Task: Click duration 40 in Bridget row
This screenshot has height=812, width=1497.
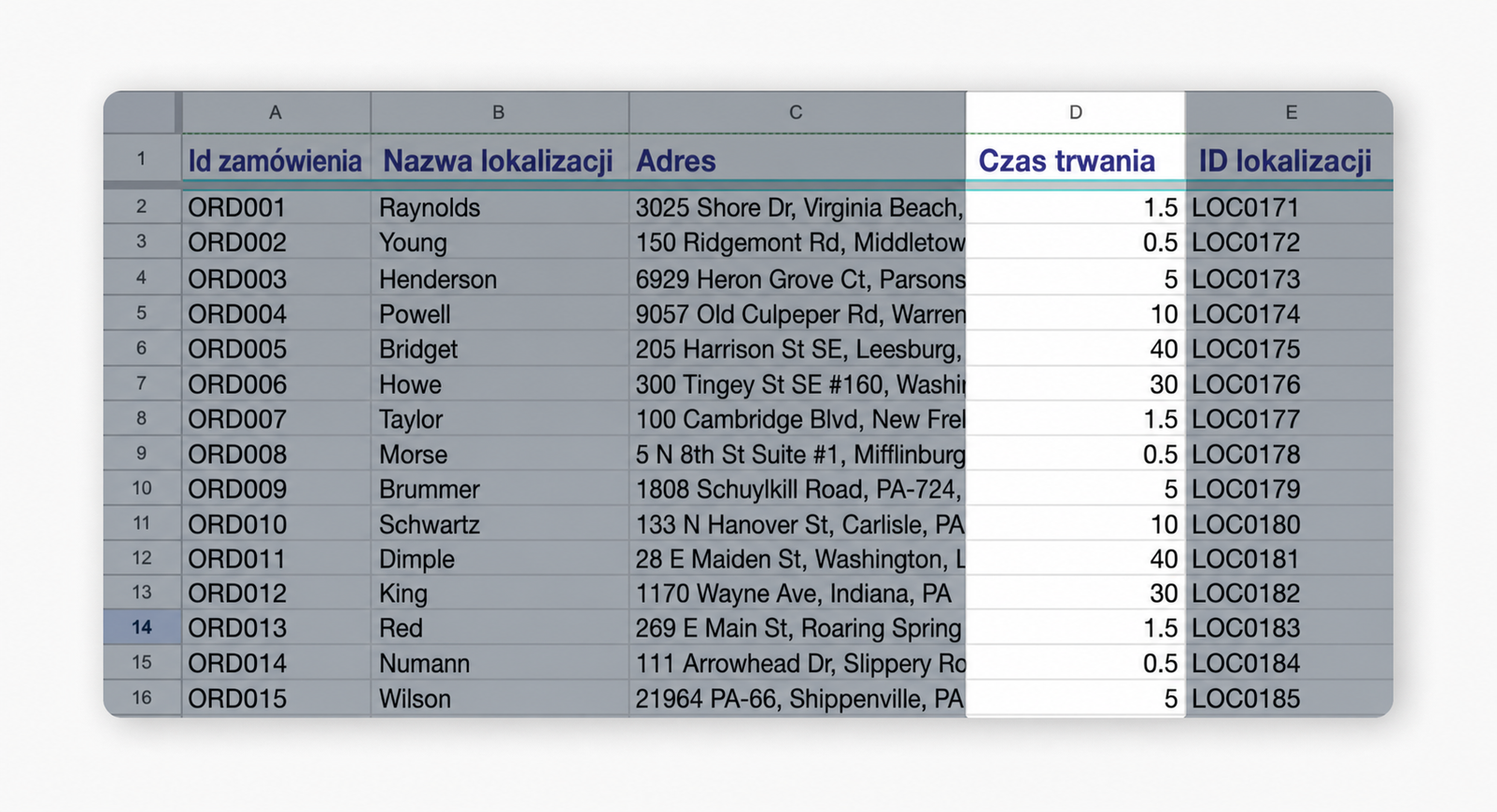Action: click(1076, 348)
